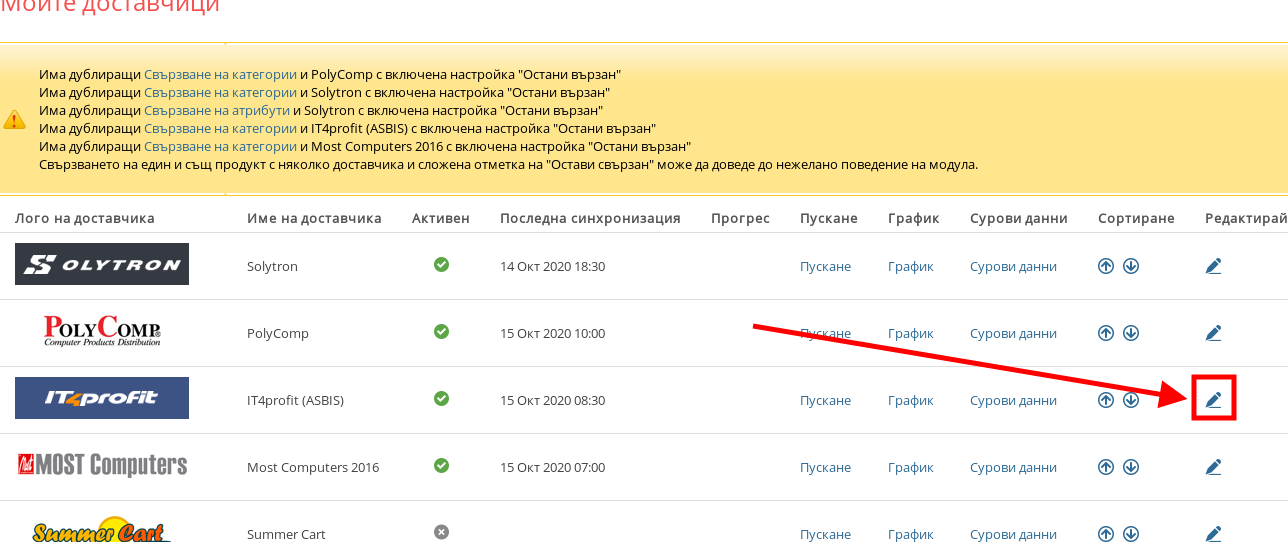The height and width of the screenshot is (542, 1288).
Task: Move Solytron down in sort order
Action: tap(1131, 266)
